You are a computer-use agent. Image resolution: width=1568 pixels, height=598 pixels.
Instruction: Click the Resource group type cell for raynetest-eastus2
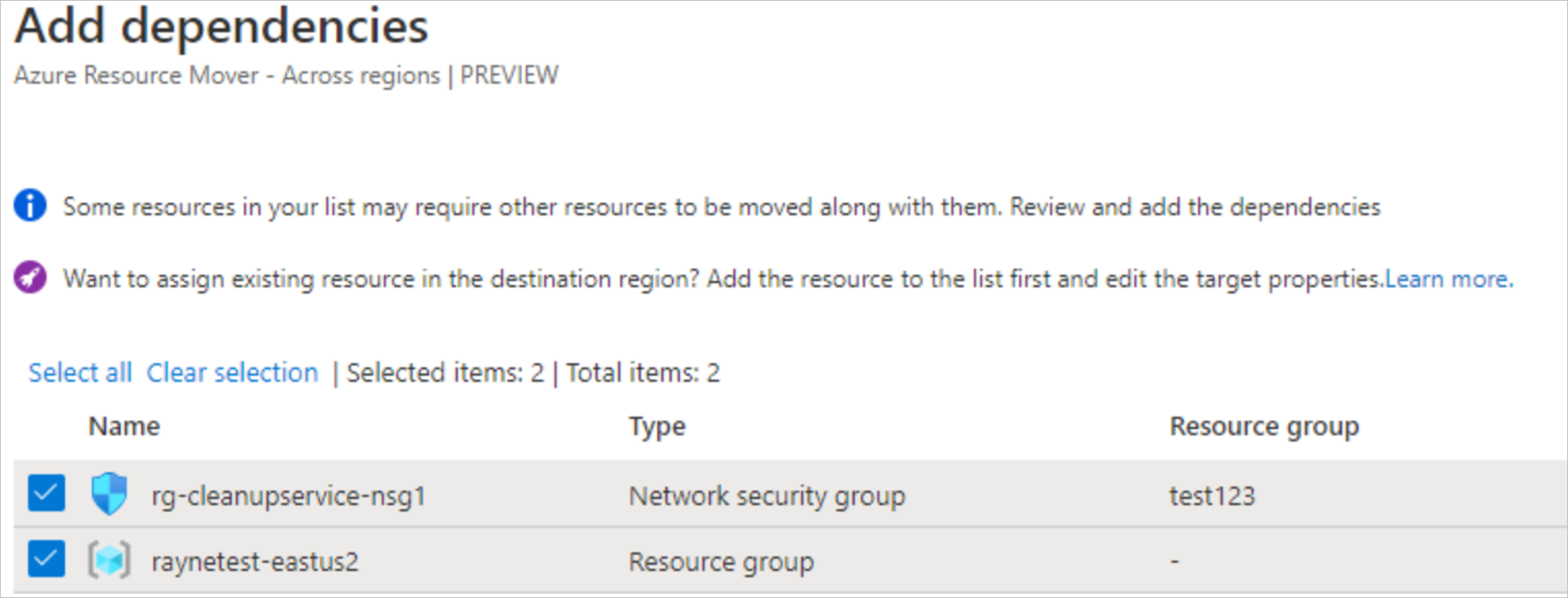click(x=721, y=561)
